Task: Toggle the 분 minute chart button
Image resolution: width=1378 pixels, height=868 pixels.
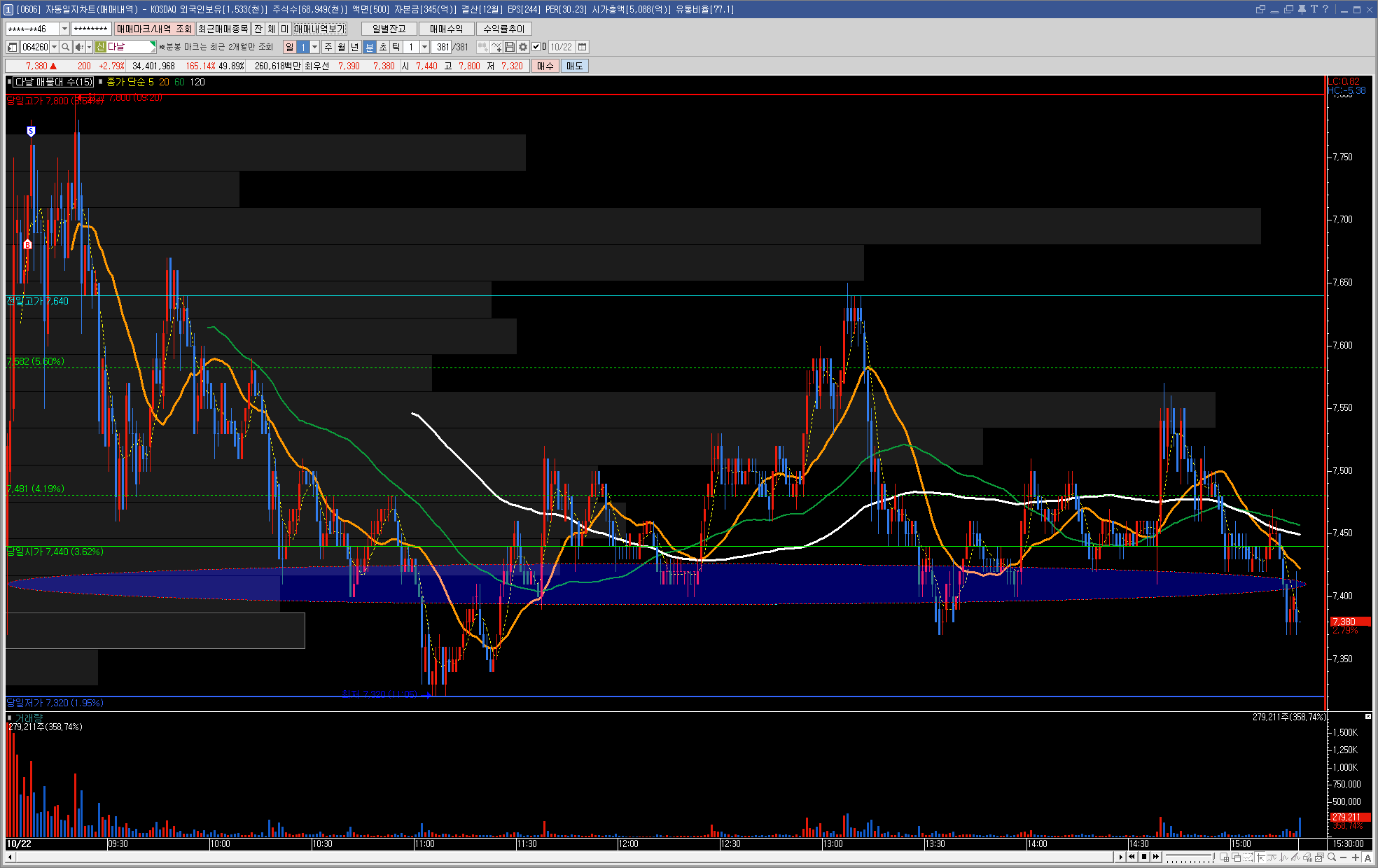Action: 370,47
